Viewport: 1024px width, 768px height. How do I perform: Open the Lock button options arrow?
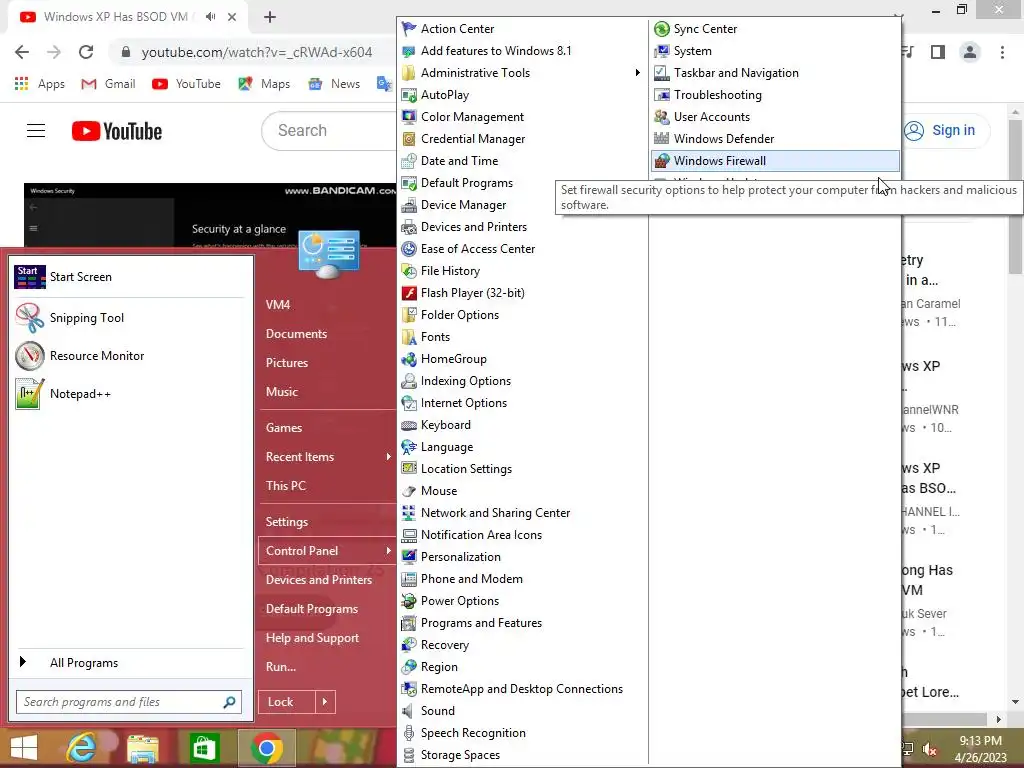coord(325,702)
